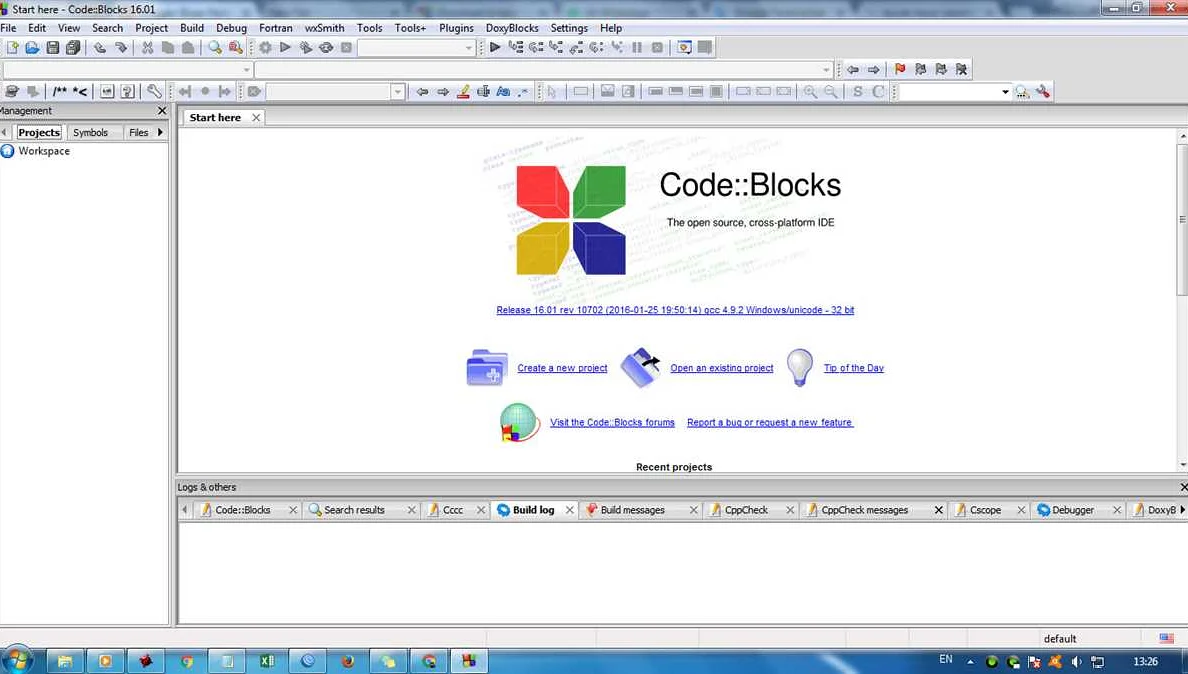Start the debugger from the debug toolbar
The image size is (1188, 674).
pyautogui.click(x=495, y=47)
